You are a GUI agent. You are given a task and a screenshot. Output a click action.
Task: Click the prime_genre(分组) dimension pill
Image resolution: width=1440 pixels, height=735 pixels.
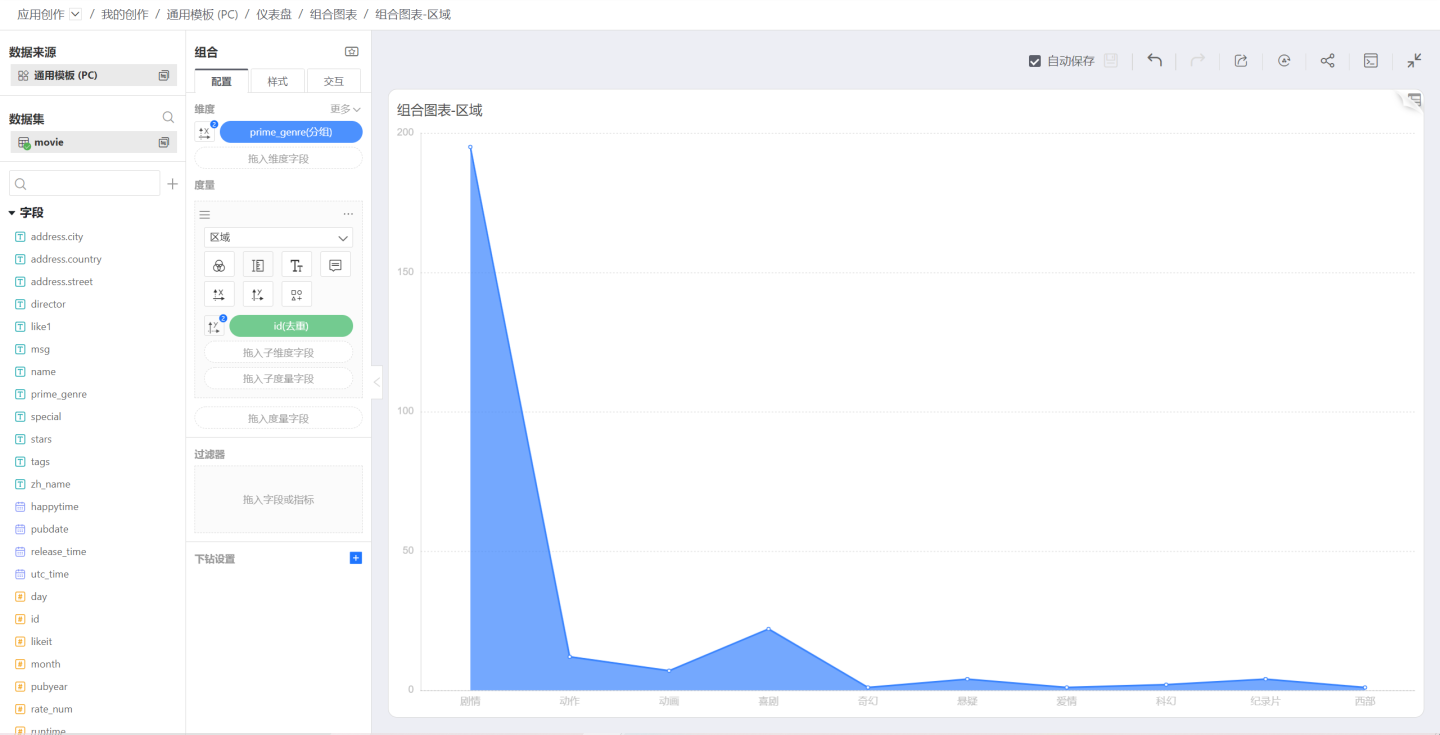click(291, 132)
